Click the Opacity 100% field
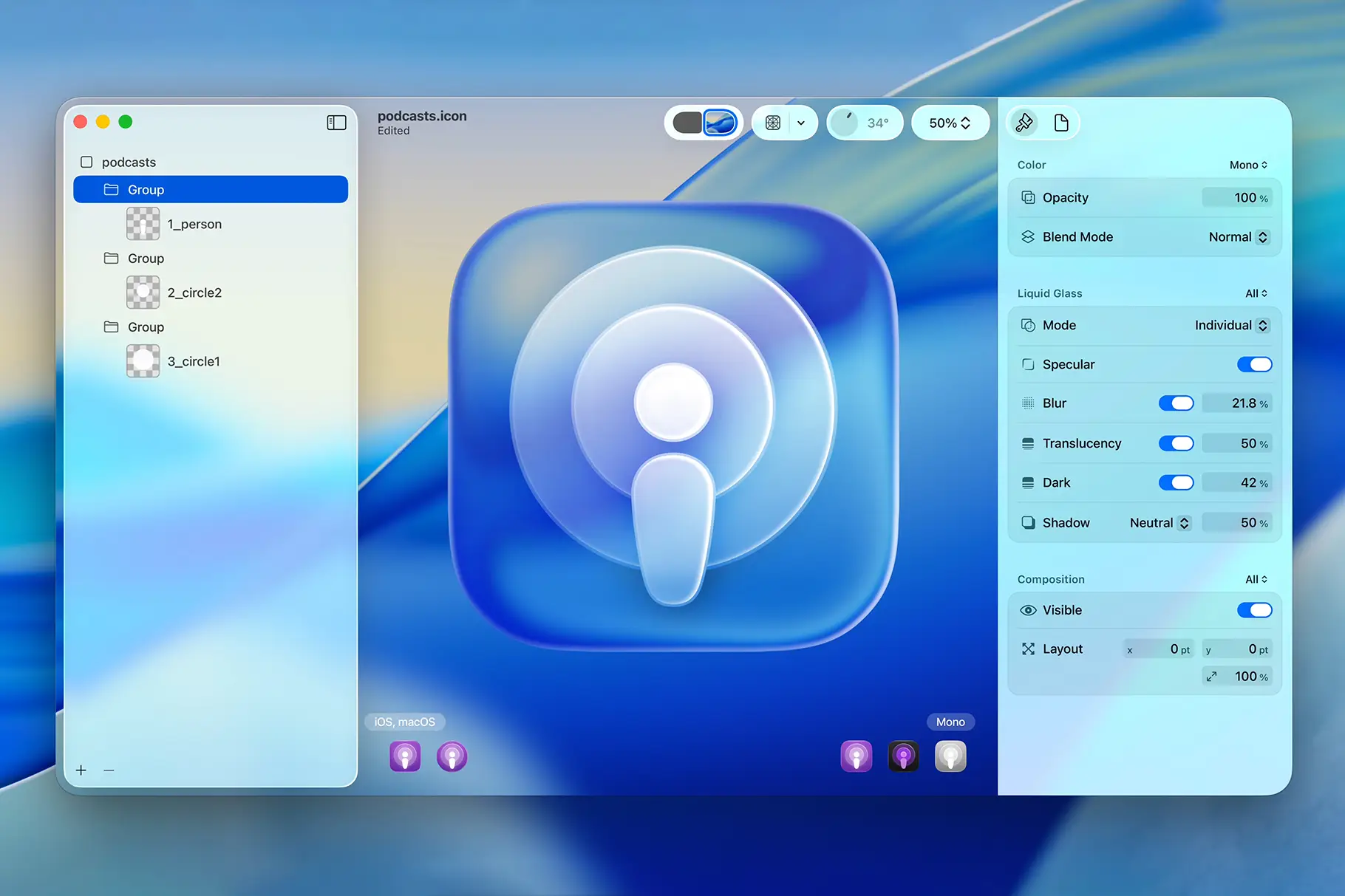Viewport: 1345px width, 896px height. [1237, 197]
